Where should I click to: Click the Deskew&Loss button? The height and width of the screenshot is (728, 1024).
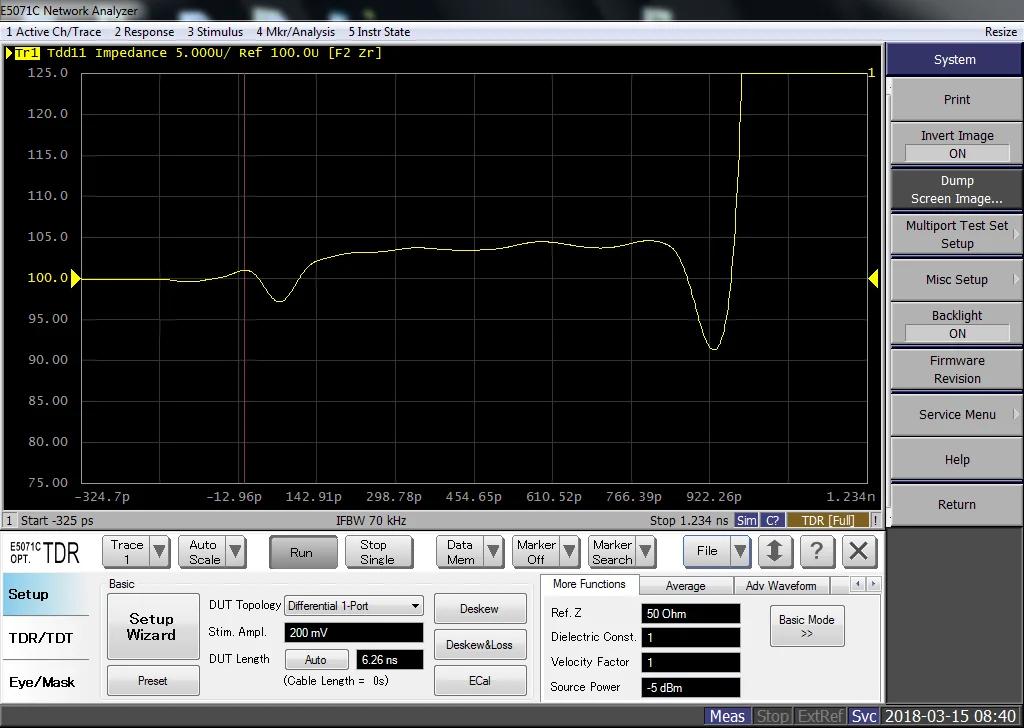click(x=480, y=644)
